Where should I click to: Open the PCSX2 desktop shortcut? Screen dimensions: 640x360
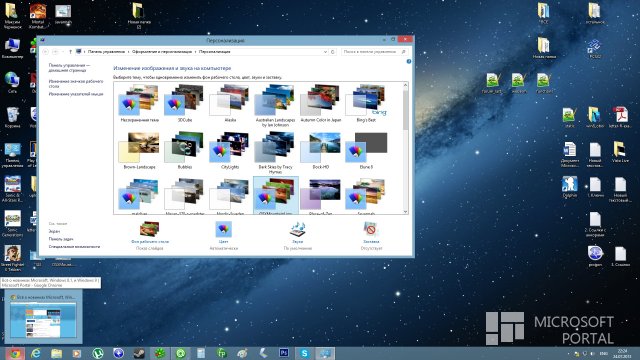click(x=594, y=48)
